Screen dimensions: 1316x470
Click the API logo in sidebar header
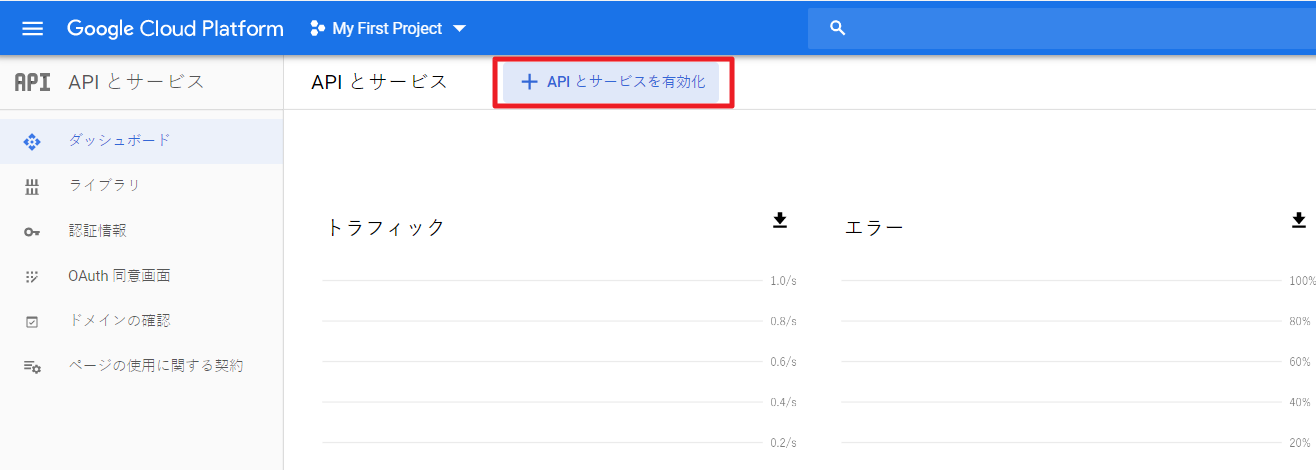pos(32,82)
